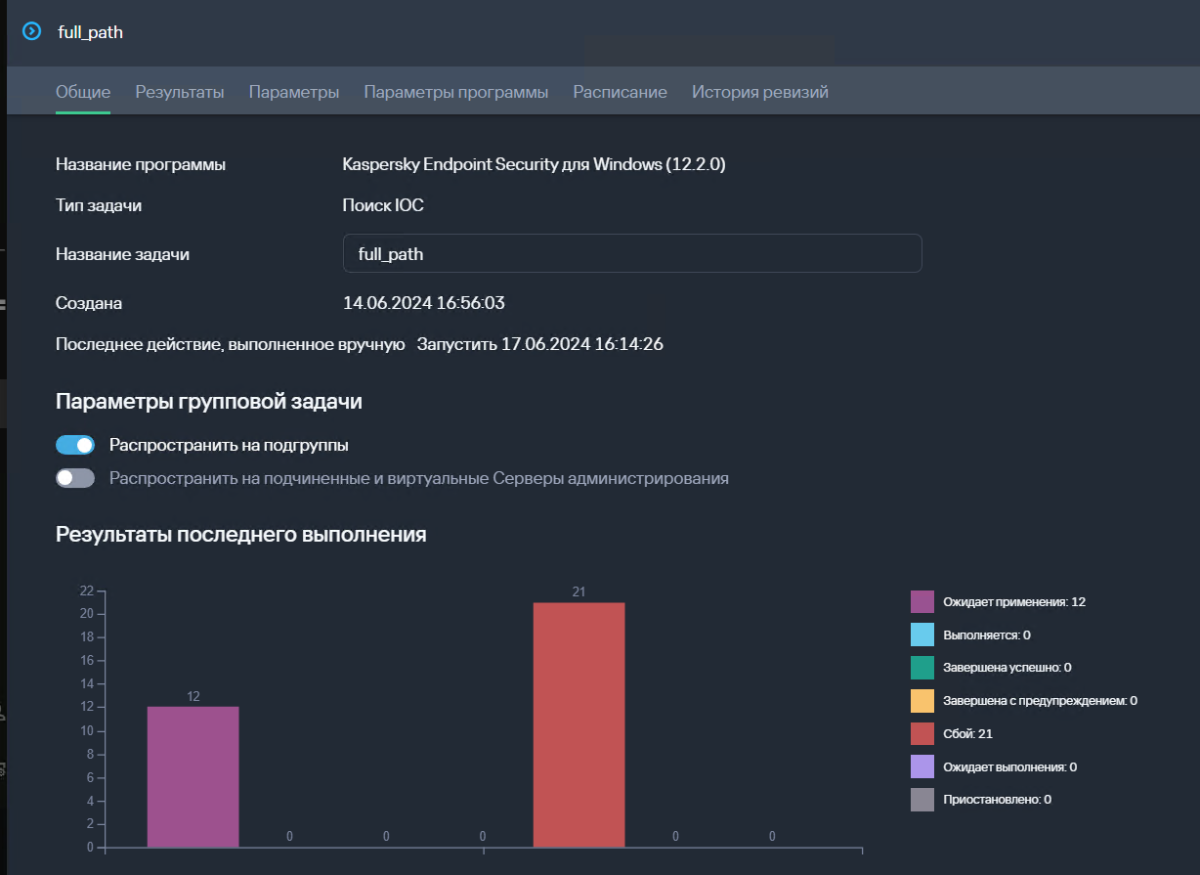Click the Ожидает применения legend color square

click(x=922, y=602)
